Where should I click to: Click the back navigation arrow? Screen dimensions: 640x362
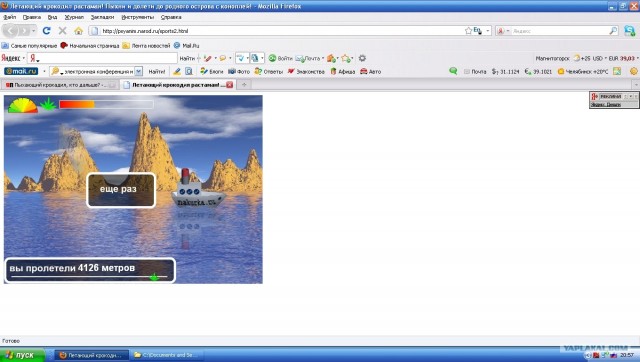[11, 31]
